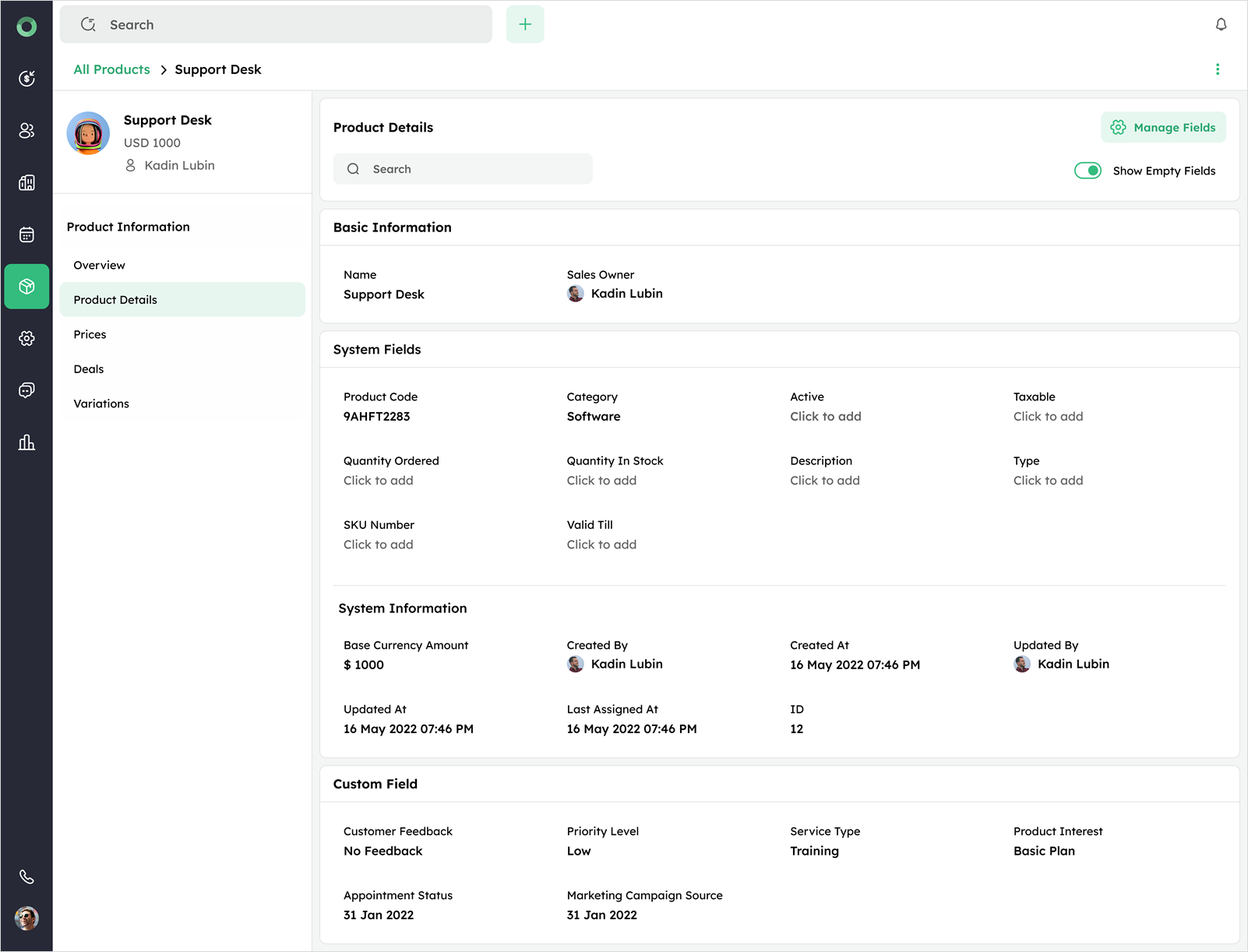Go to All Products breadcrumb link
The image size is (1248, 952).
click(x=111, y=69)
